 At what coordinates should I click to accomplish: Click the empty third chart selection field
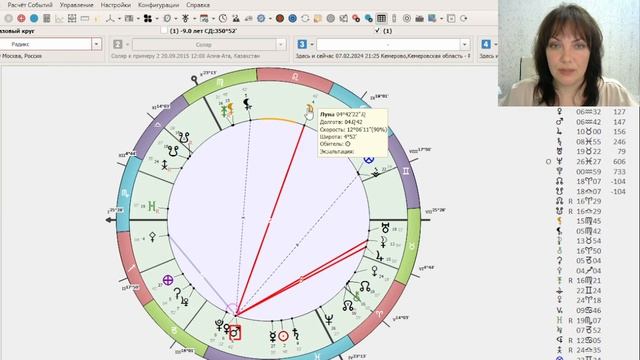pyautogui.click(x=389, y=44)
